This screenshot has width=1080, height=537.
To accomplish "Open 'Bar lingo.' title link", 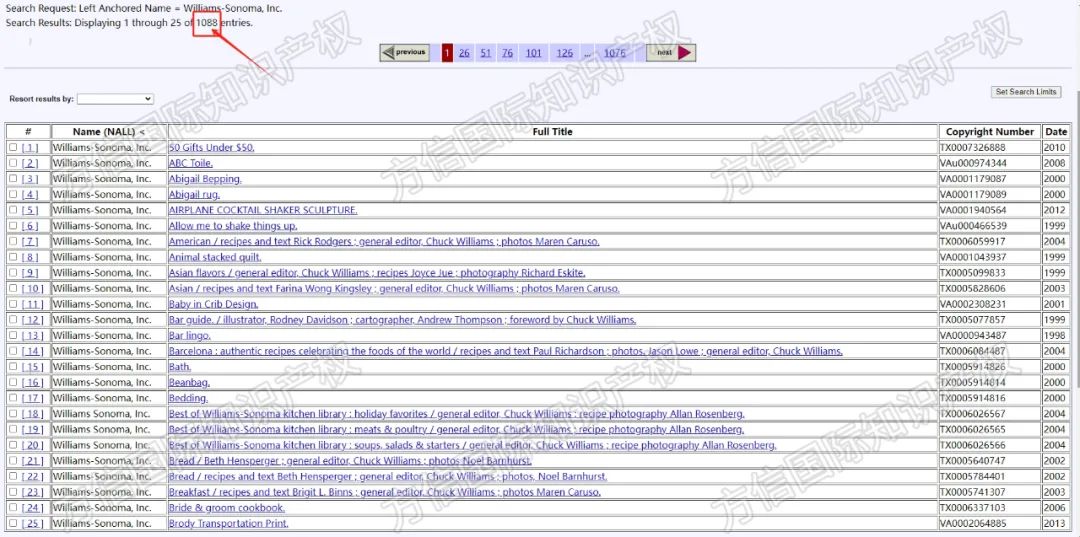I will (x=189, y=335).
